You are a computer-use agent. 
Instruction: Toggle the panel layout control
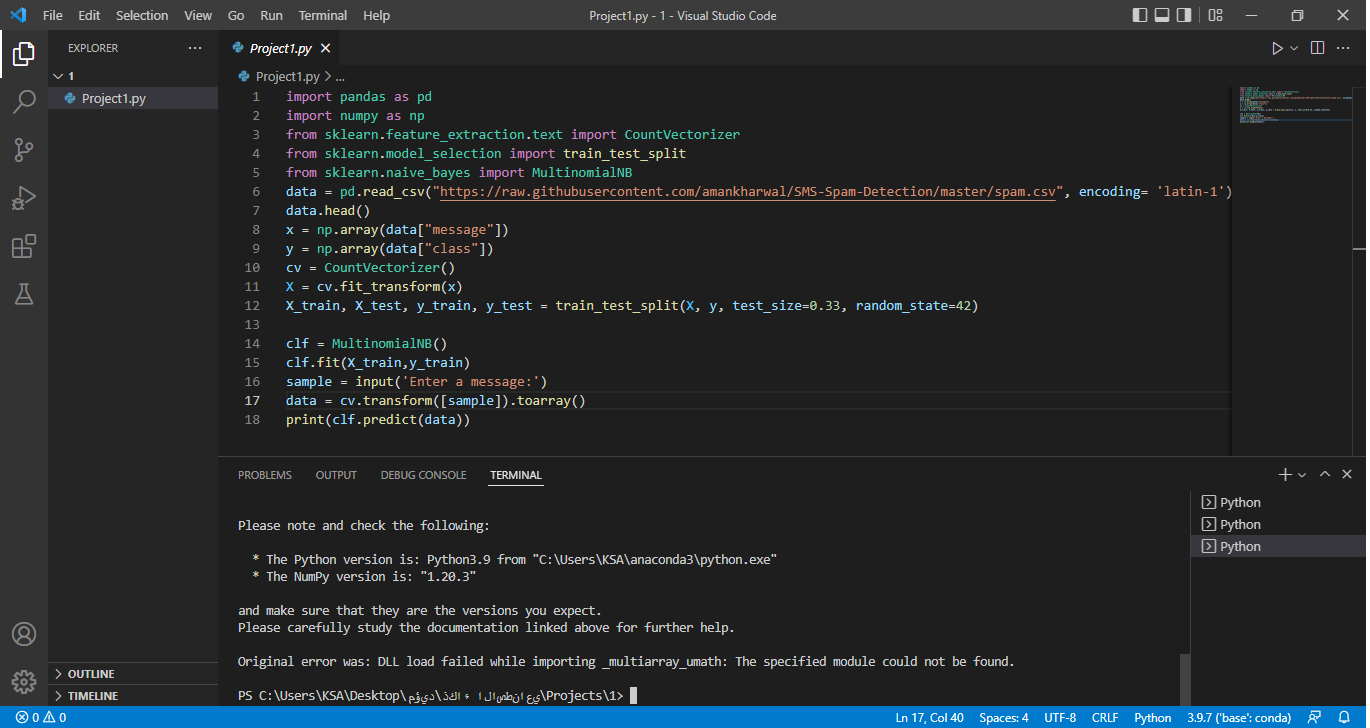[x=1163, y=15]
